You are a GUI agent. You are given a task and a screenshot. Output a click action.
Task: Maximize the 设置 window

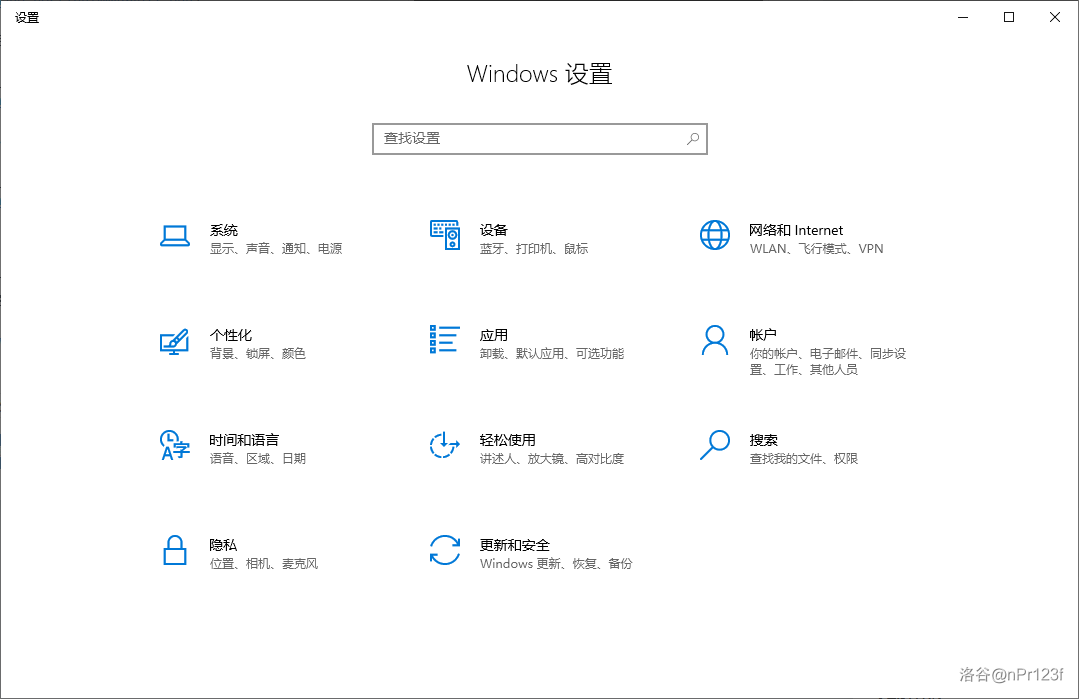coord(1009,17)
